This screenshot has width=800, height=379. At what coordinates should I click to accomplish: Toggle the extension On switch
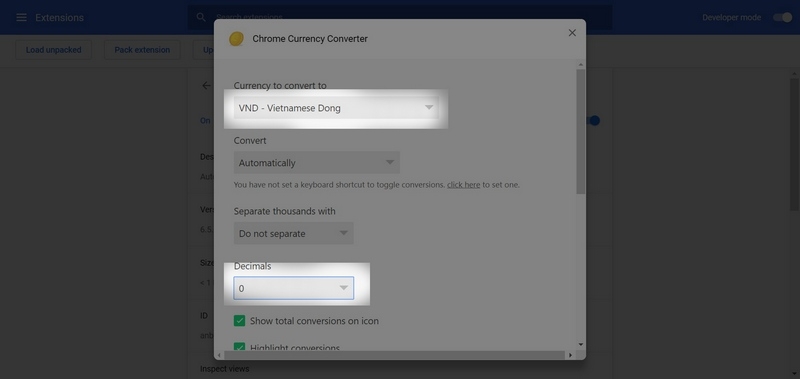(593, 121)
